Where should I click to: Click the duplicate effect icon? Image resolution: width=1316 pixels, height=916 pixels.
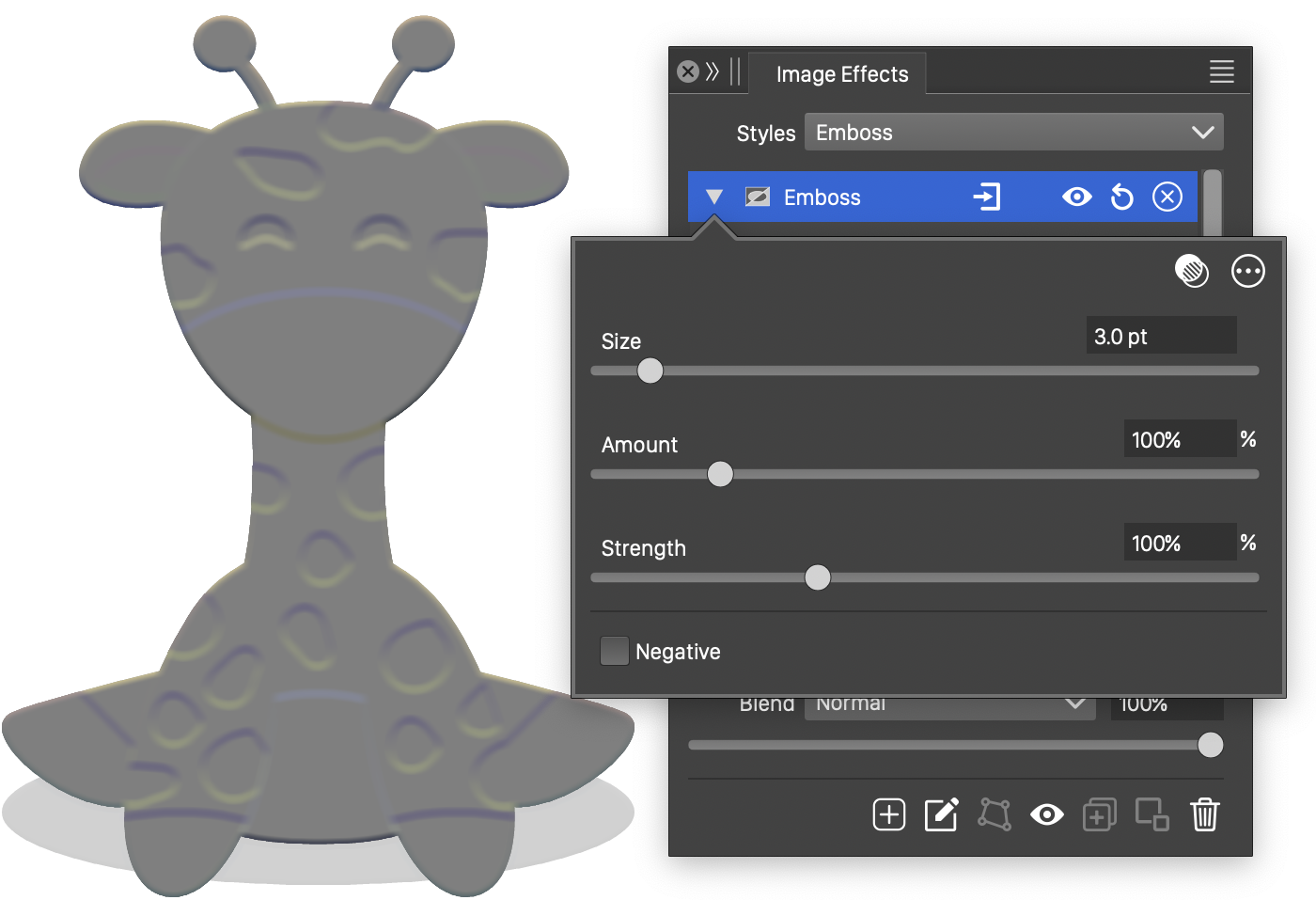coord(1099,814)
